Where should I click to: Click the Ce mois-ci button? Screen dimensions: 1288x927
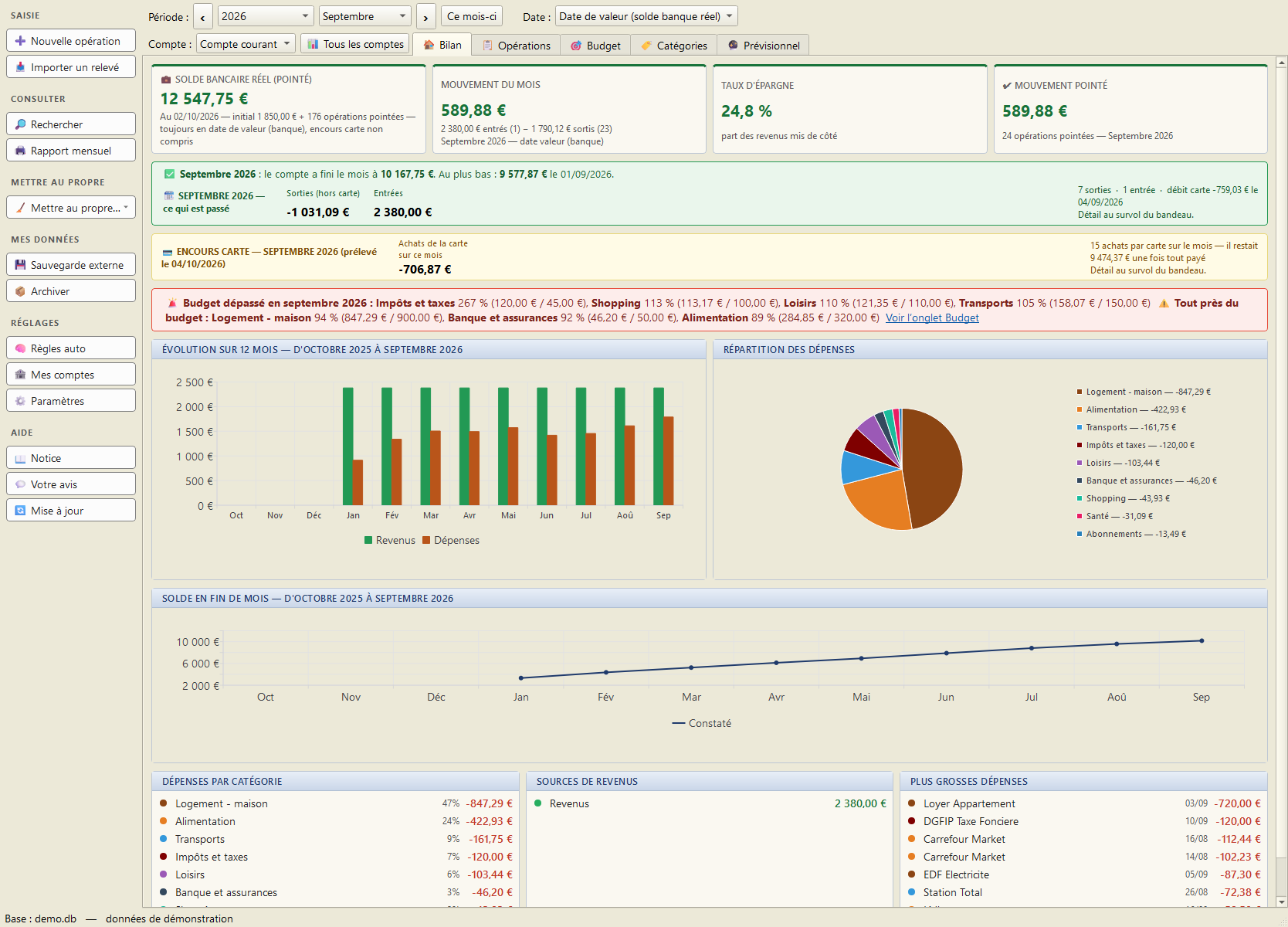click(472, 16)
